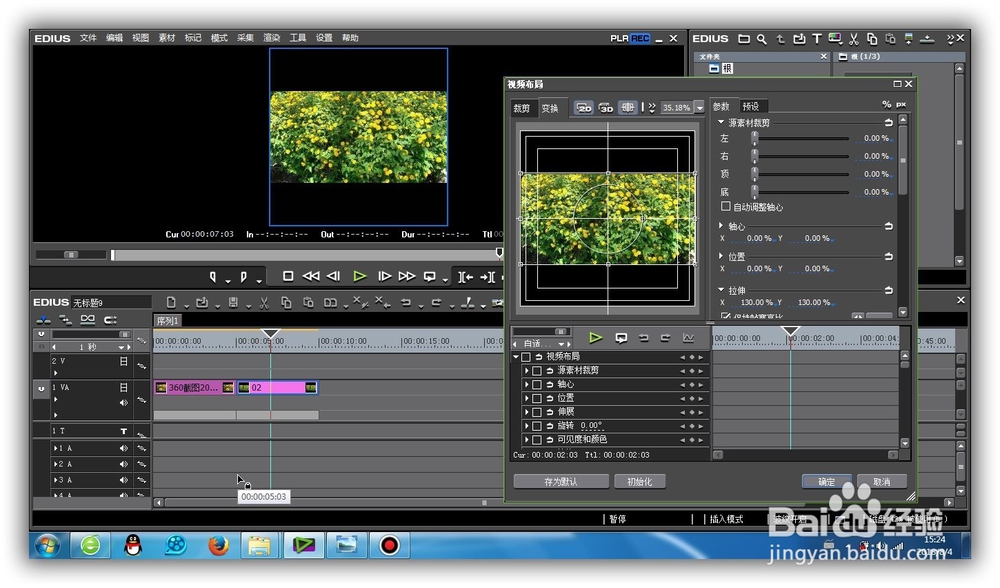Open the 素材 menu

click(166, 38)
